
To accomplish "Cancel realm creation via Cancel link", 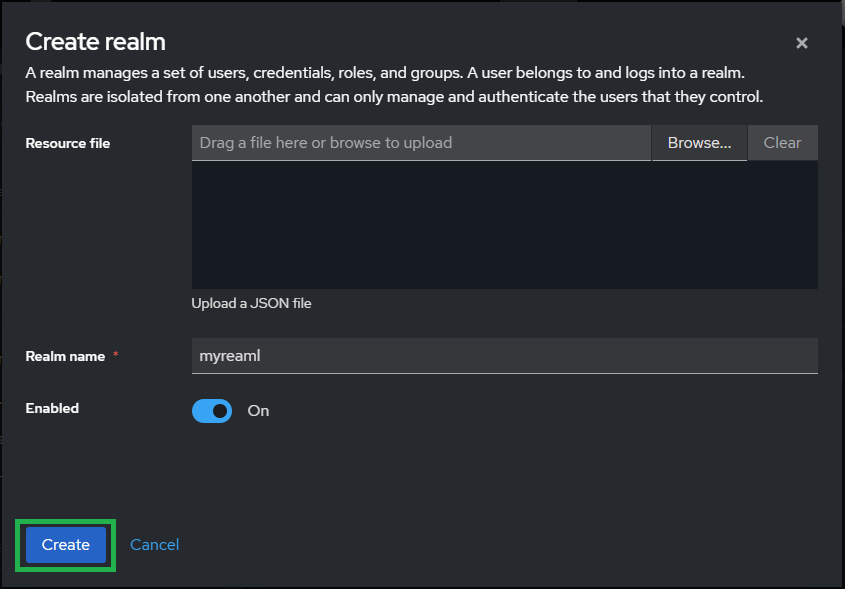I will tap(155, 545).
